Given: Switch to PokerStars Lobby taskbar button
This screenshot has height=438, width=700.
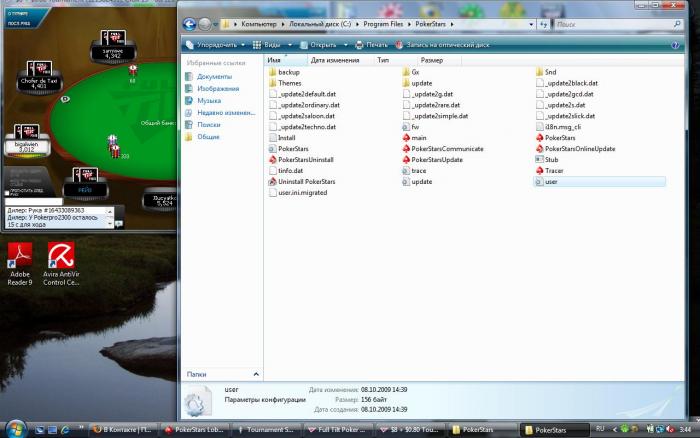Looking at the screenshot, I should click(x=195, y=430).
